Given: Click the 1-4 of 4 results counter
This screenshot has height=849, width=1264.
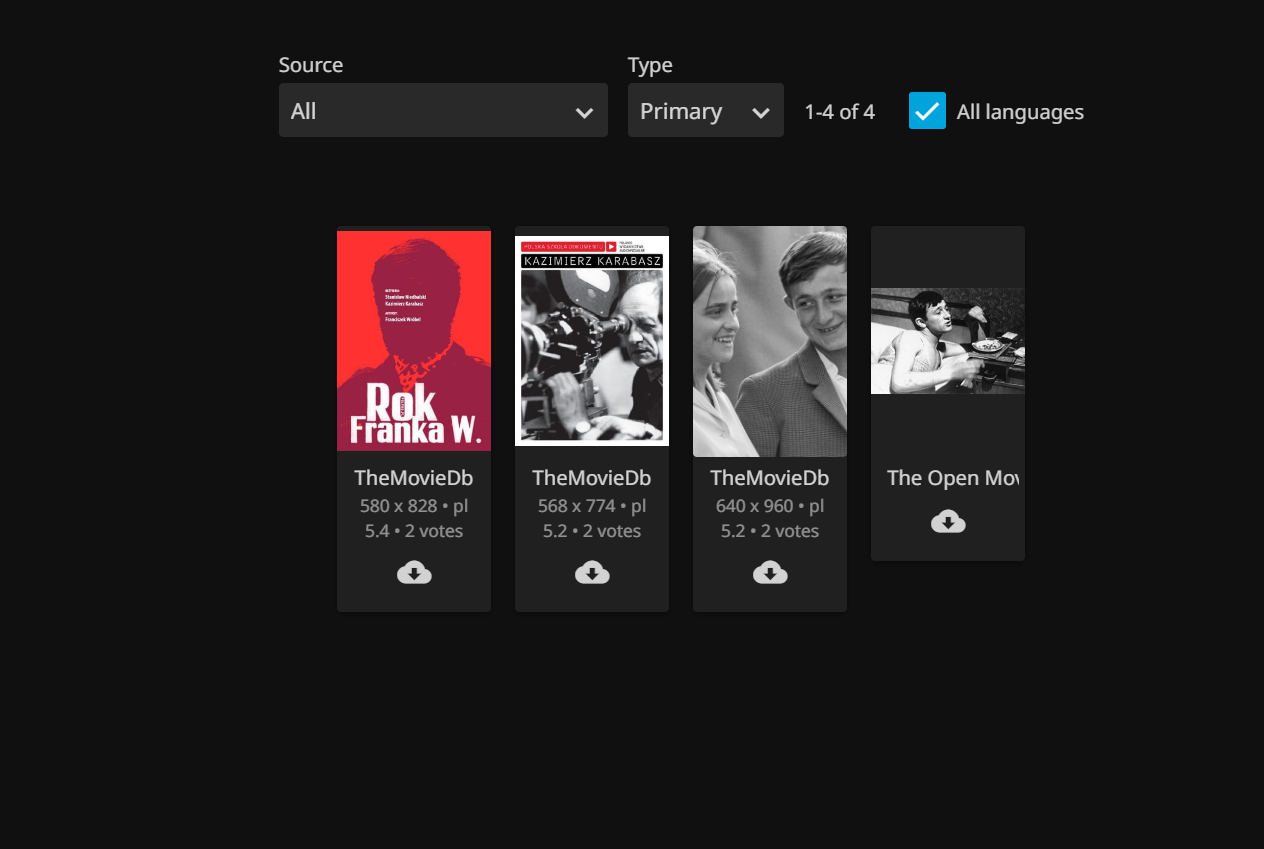Looking at the screenshot, I should pyautogui.click(x=839, y=112).
